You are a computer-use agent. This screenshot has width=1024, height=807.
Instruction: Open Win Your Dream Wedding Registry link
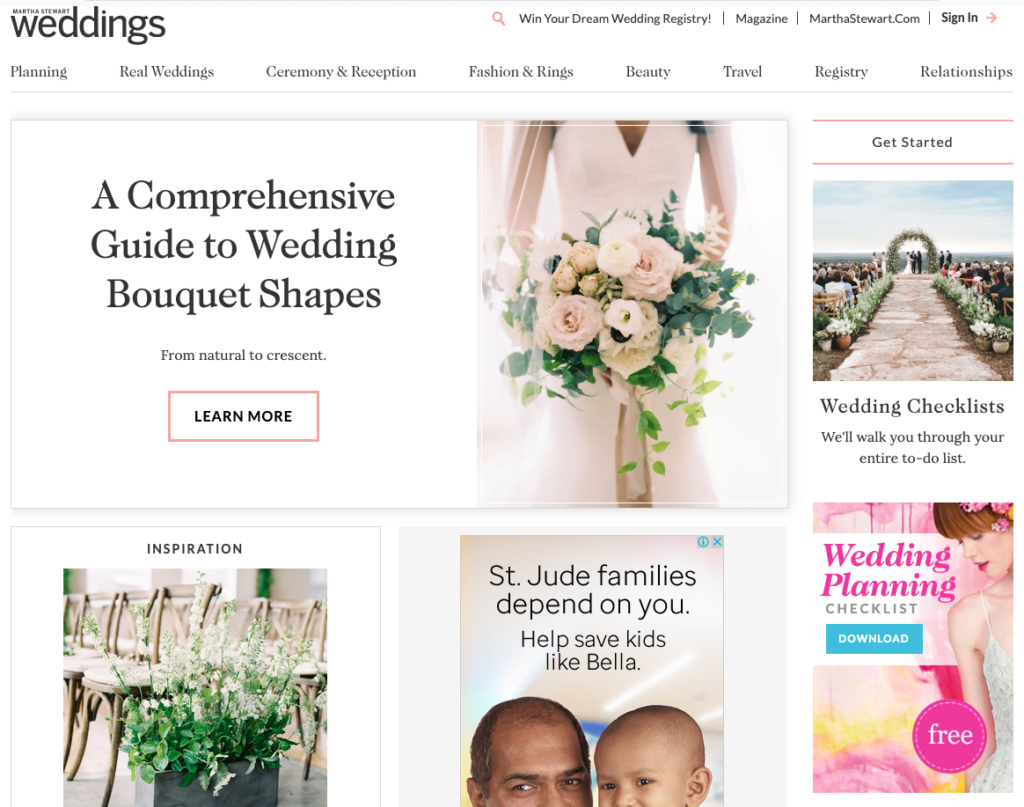click(615, 19)
